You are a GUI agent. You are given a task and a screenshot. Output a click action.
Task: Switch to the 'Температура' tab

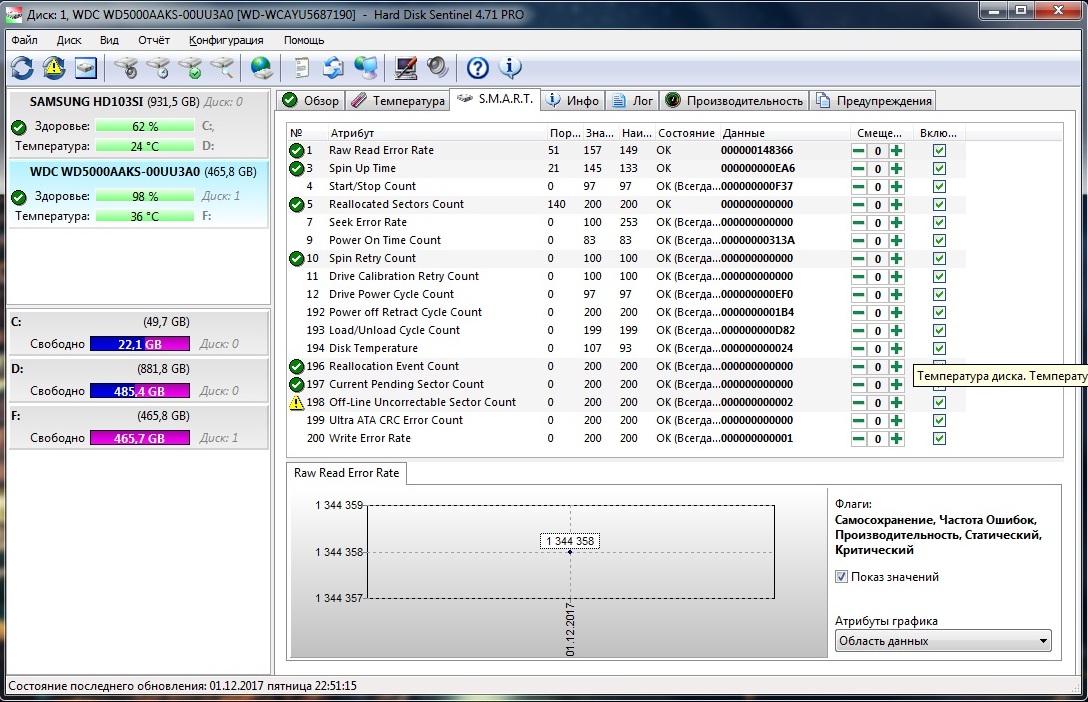click(398, 101)
